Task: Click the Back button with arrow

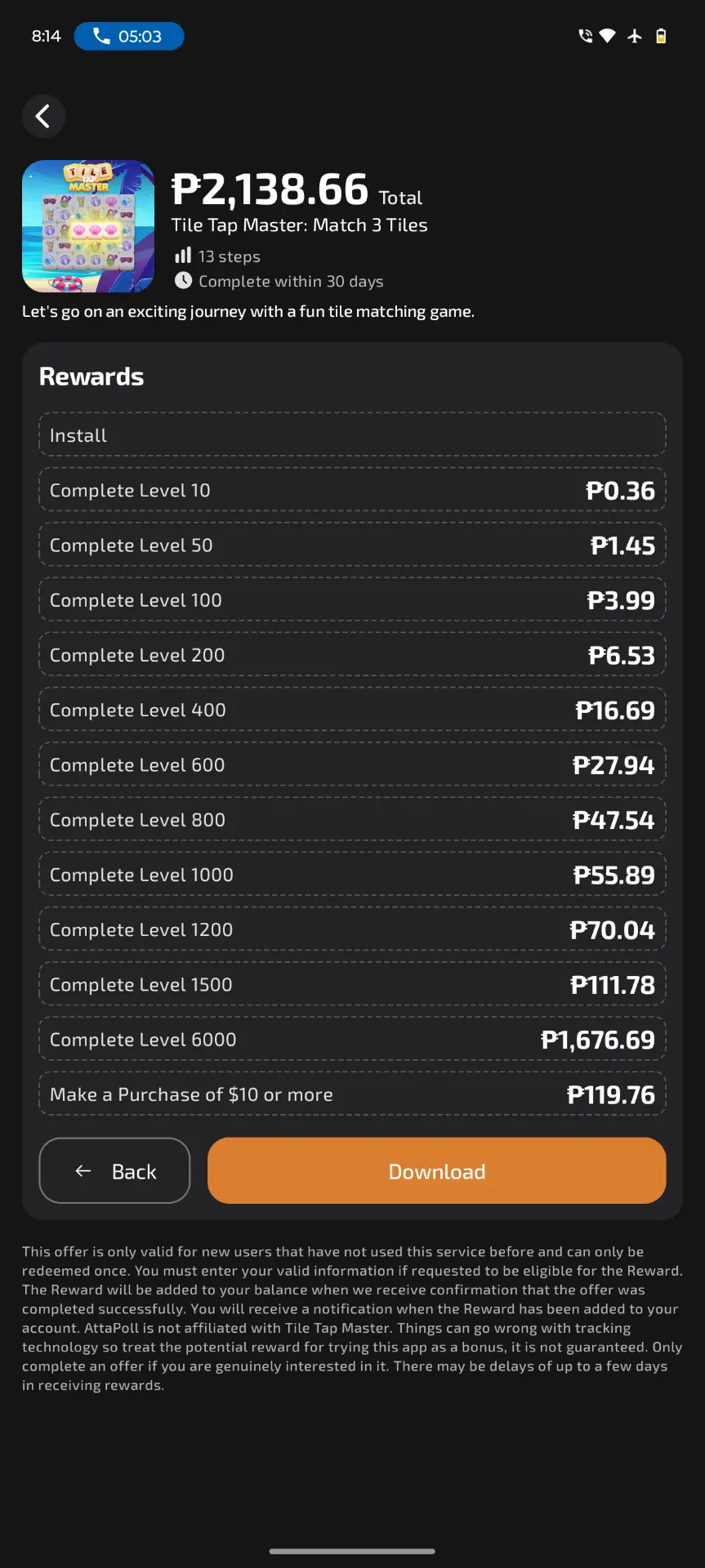Action: click(114, 1170)
